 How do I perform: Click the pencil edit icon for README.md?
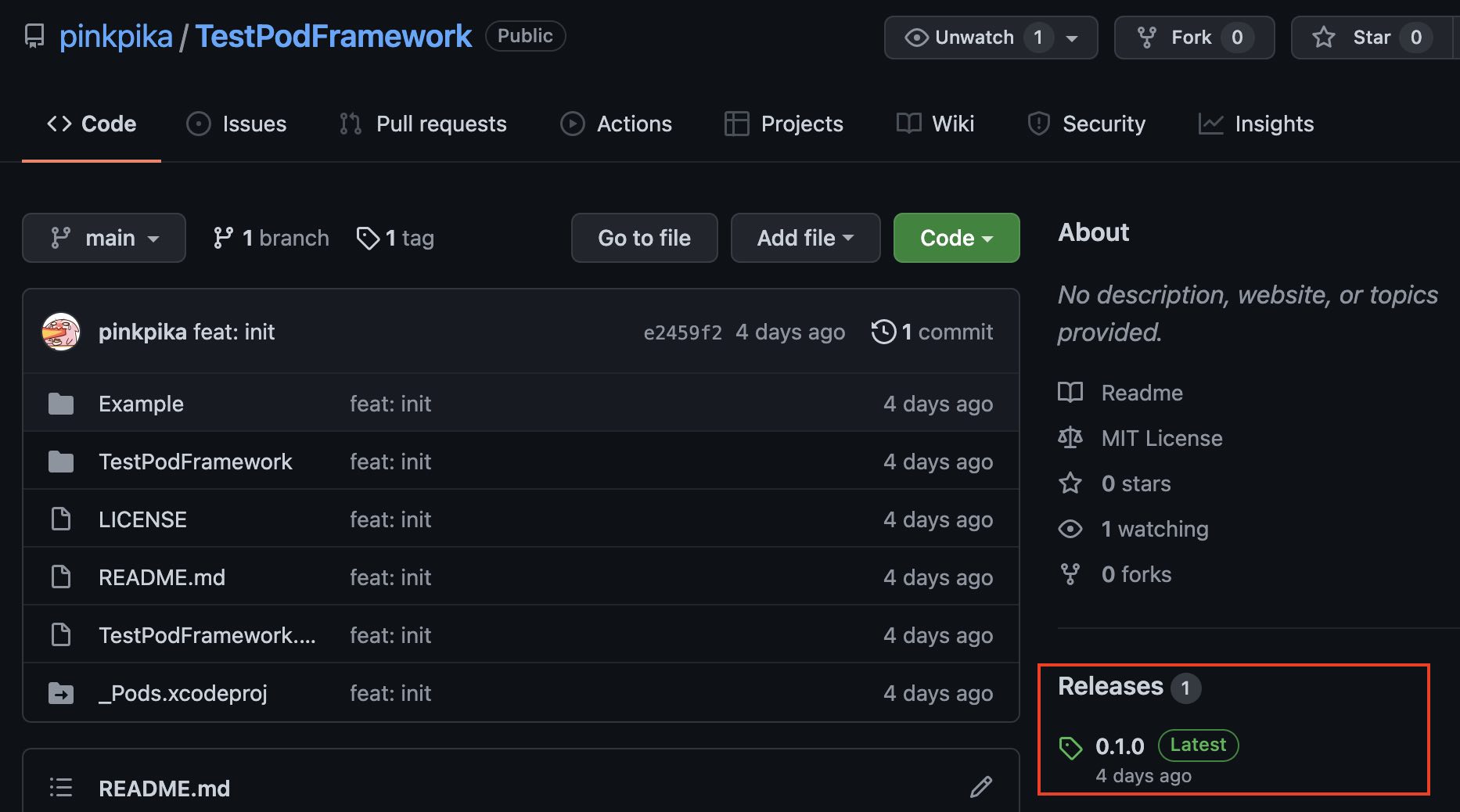(980, 787)
